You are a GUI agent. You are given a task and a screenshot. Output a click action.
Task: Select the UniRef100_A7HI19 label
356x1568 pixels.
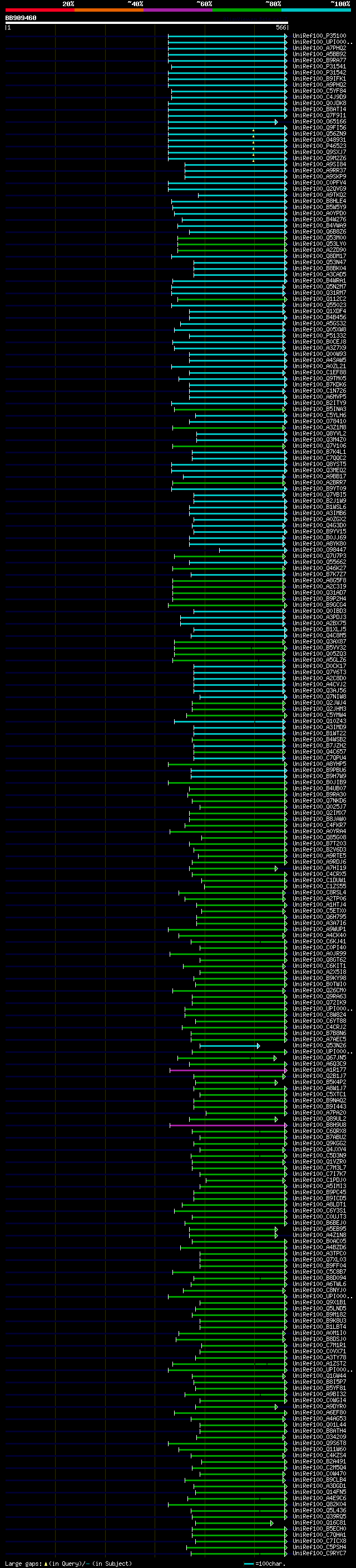tap(319, 868)
